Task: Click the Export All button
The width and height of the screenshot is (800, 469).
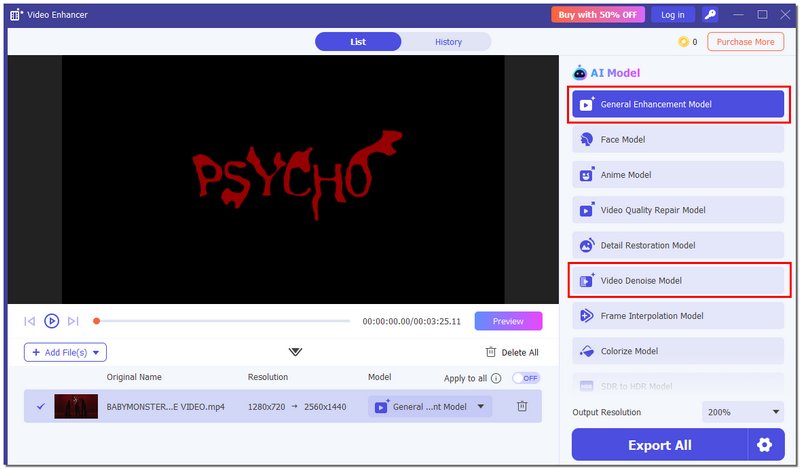Action: [x=659, y=445]
